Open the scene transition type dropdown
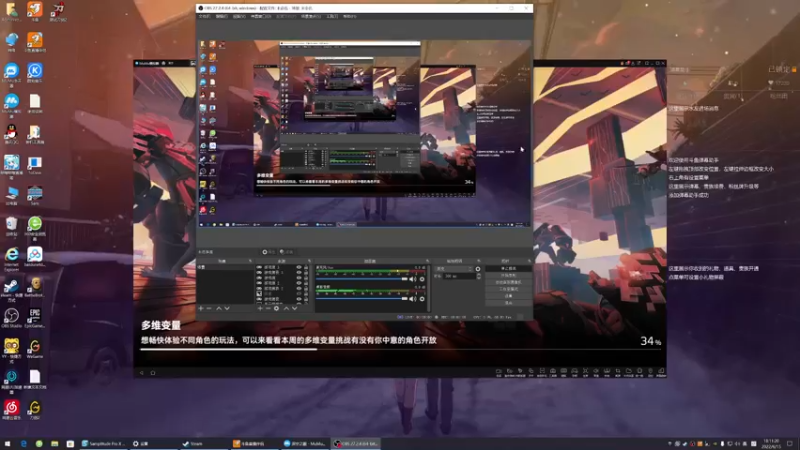 point(454,269)
